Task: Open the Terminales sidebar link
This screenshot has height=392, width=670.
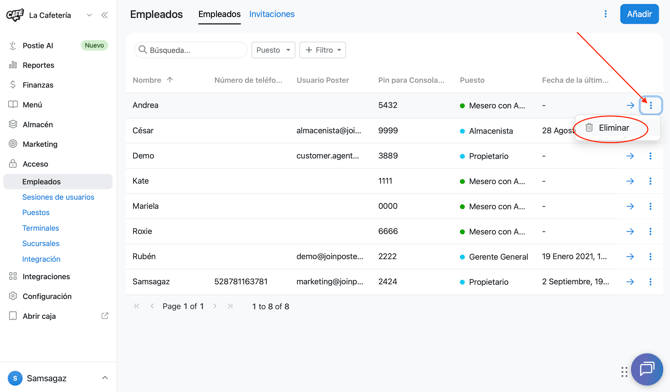Action: 41,228
